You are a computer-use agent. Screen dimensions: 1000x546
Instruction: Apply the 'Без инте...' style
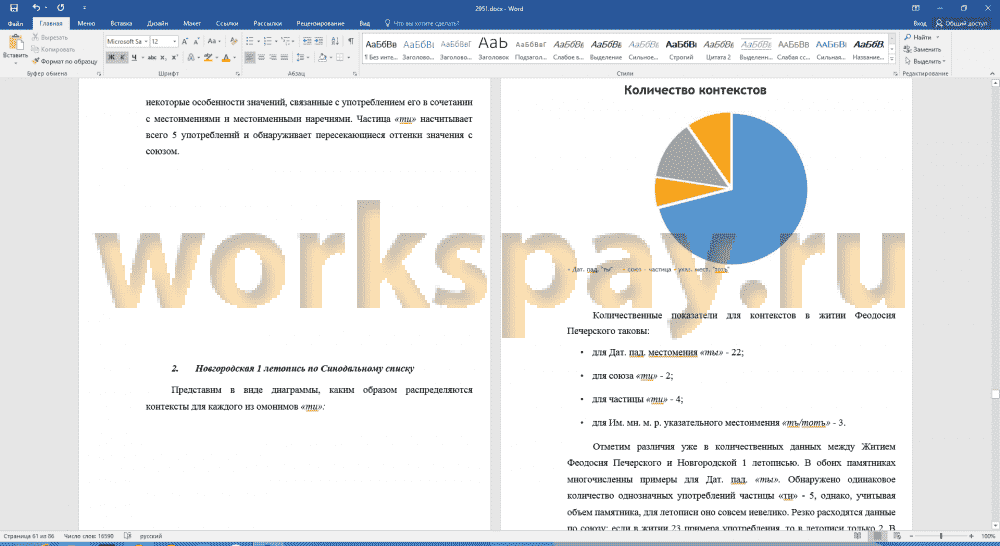(x=381, y=49)
